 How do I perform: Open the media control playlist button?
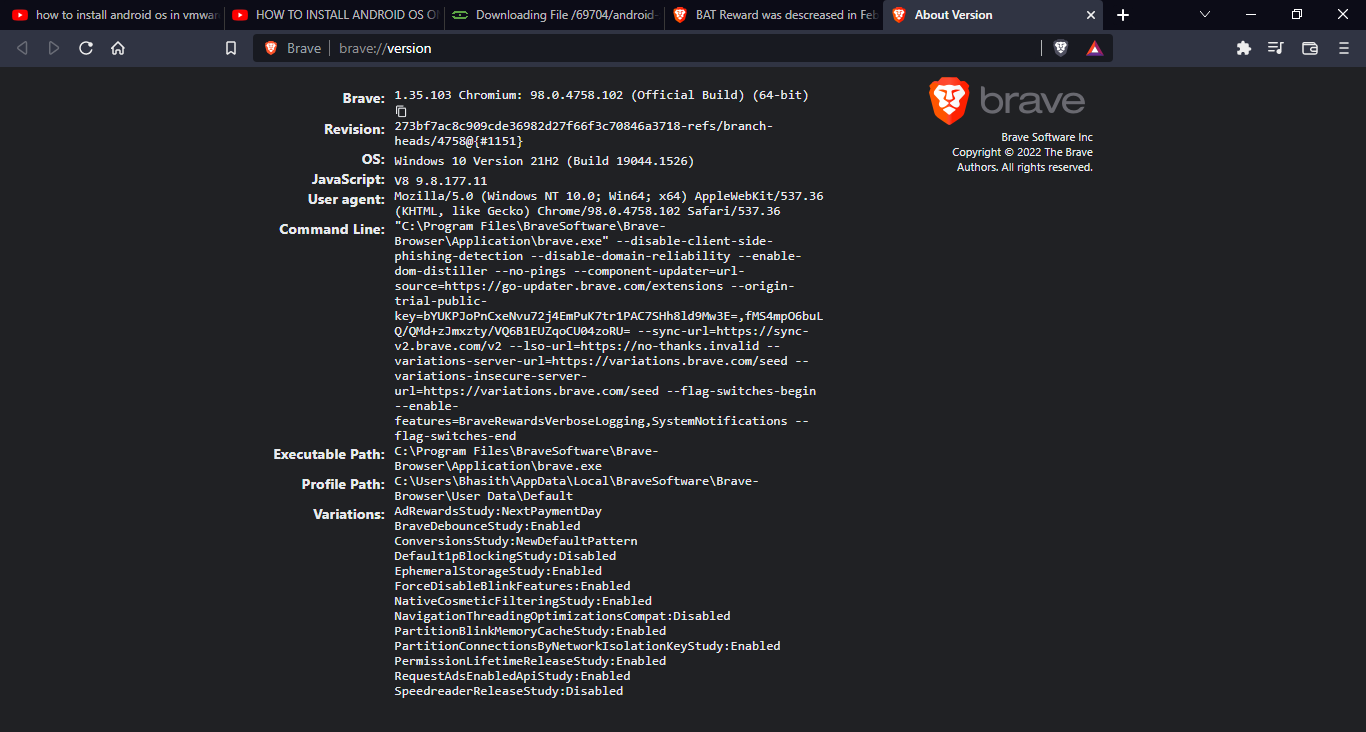coord(1276,48)
